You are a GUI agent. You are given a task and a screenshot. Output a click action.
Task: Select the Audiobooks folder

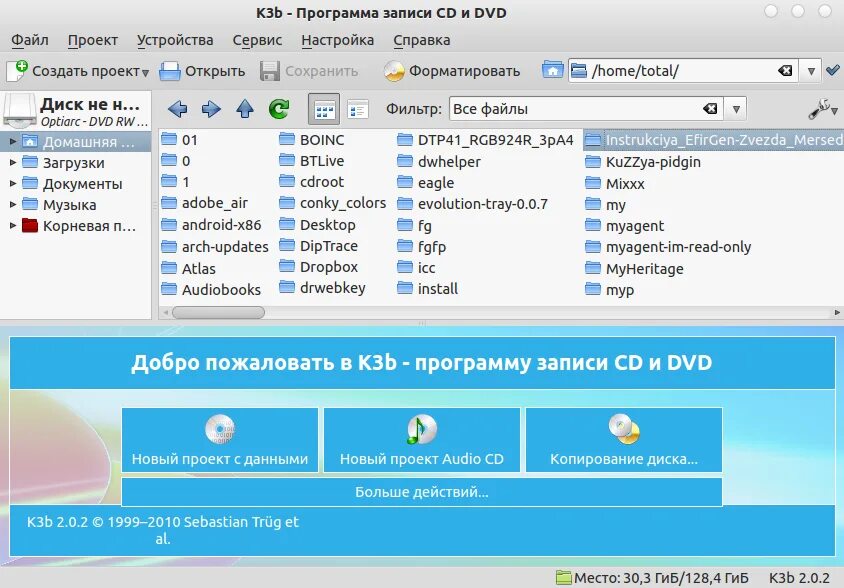pyautogui.click(x=212, y=290)
